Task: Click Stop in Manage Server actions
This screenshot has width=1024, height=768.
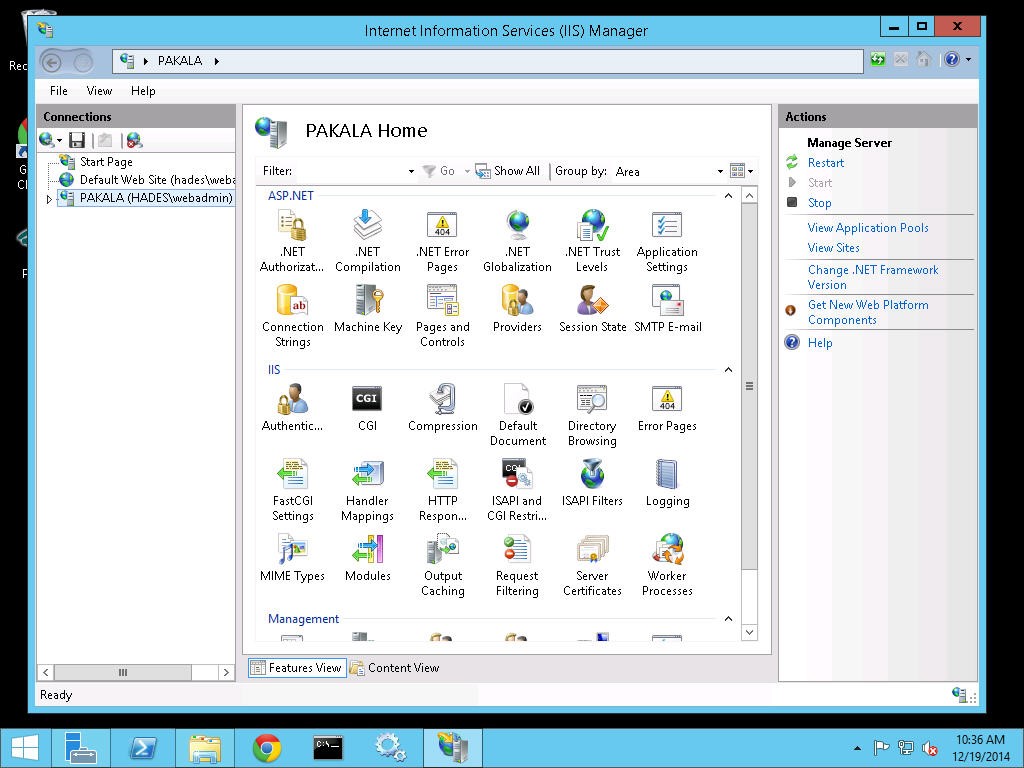Action: click(819, 202)
